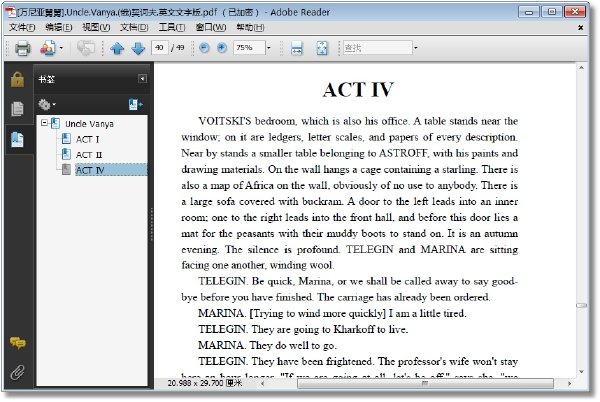Select the ACT IV bookmark
The image size is (600, 402).
(x=90, y=170)
